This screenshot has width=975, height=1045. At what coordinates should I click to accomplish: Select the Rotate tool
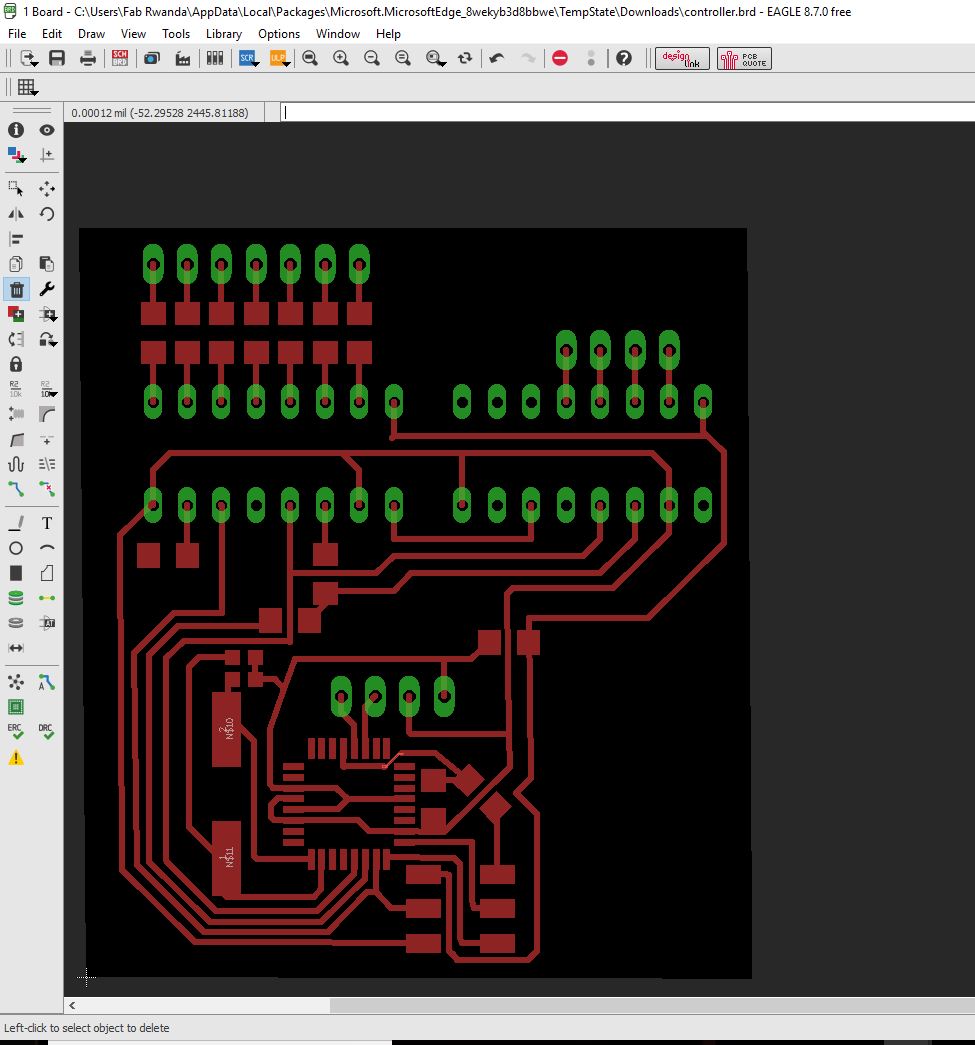(47, 214)
